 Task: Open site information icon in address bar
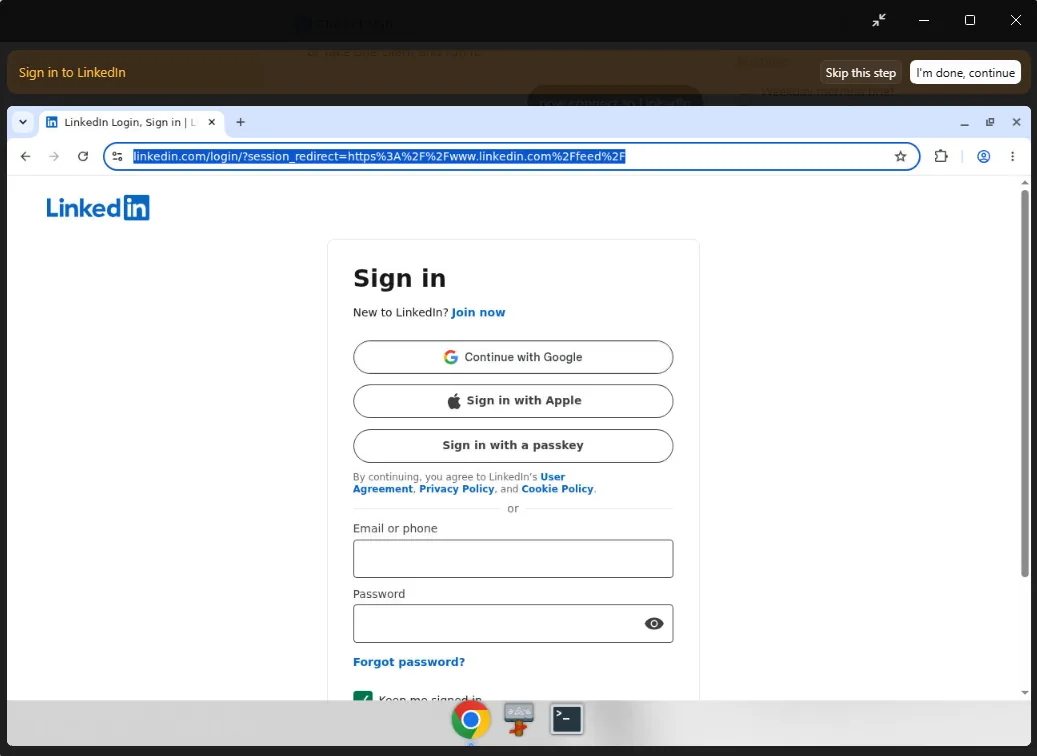click(118, 157)
